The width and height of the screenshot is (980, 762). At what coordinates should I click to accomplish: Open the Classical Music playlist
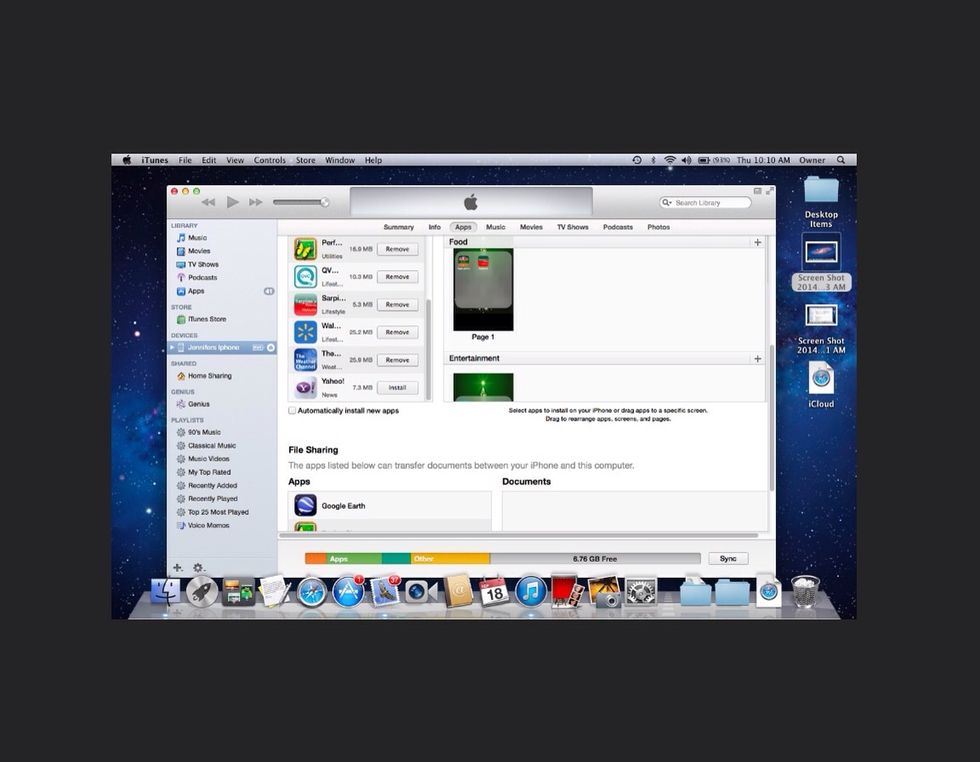pyautogui.click(x=211, y=446)
